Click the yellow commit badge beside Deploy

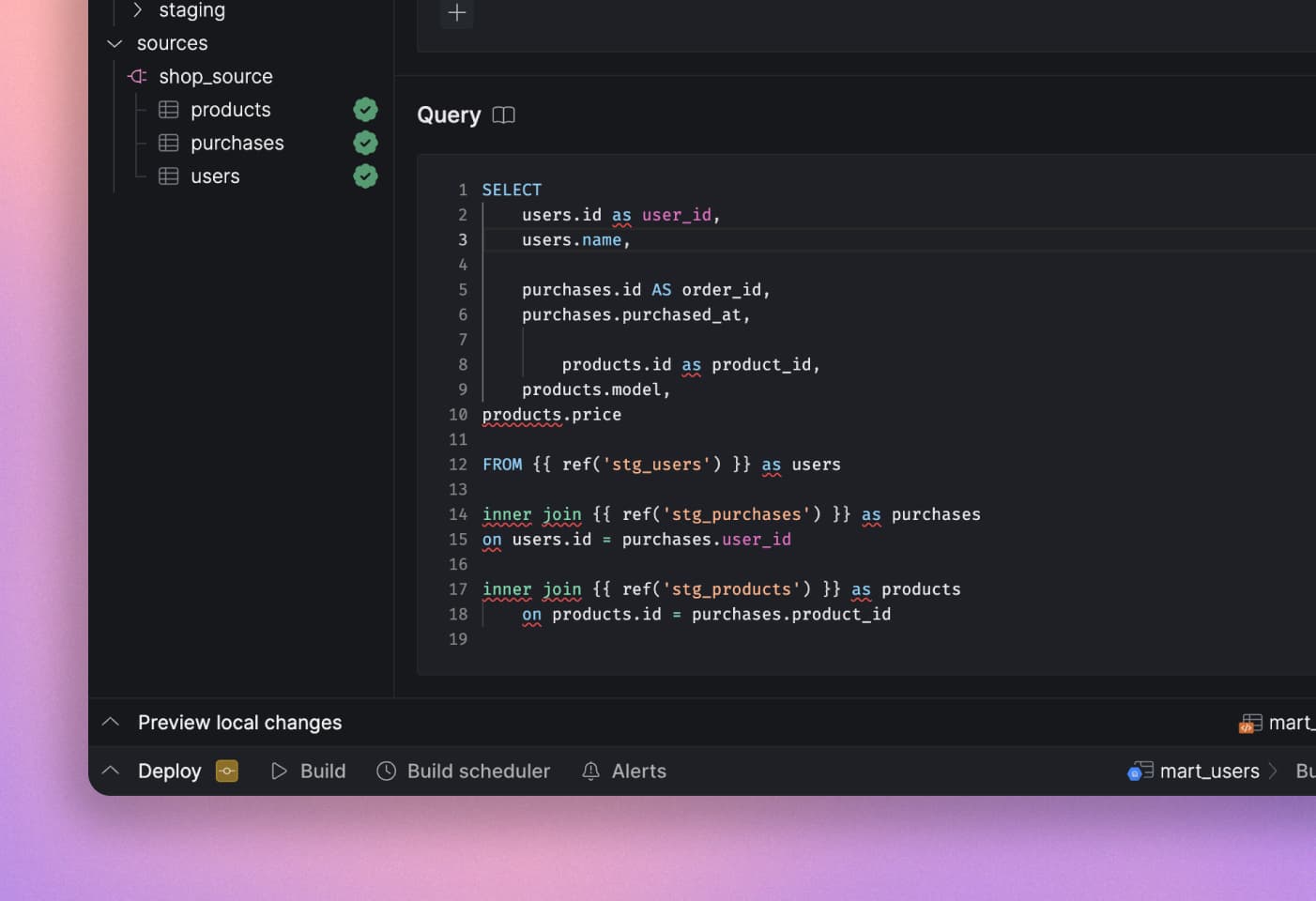(227, 771)
